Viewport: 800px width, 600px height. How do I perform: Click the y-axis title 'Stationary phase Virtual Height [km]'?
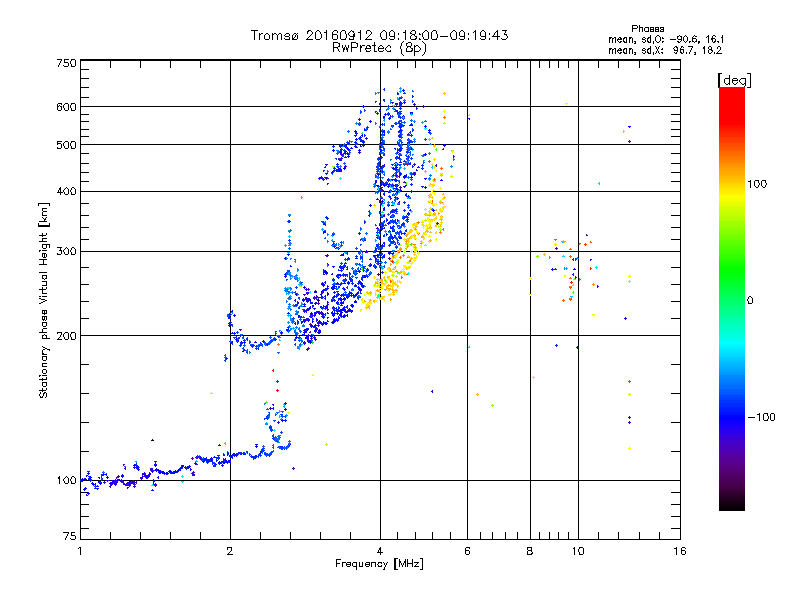pyautogui.click(x=44, y=300)
